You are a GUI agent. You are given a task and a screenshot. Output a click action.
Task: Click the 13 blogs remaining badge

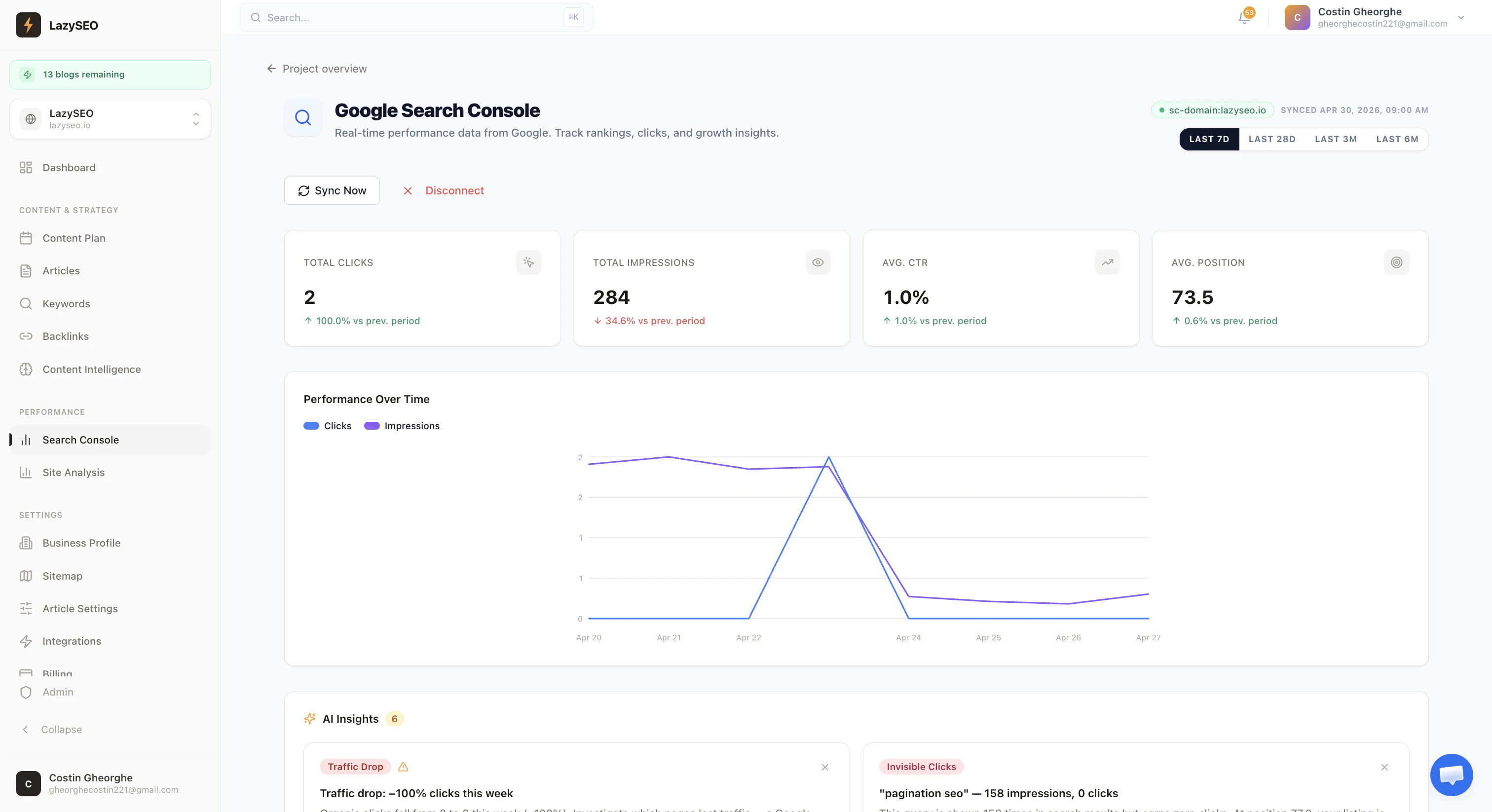point(110,74)
